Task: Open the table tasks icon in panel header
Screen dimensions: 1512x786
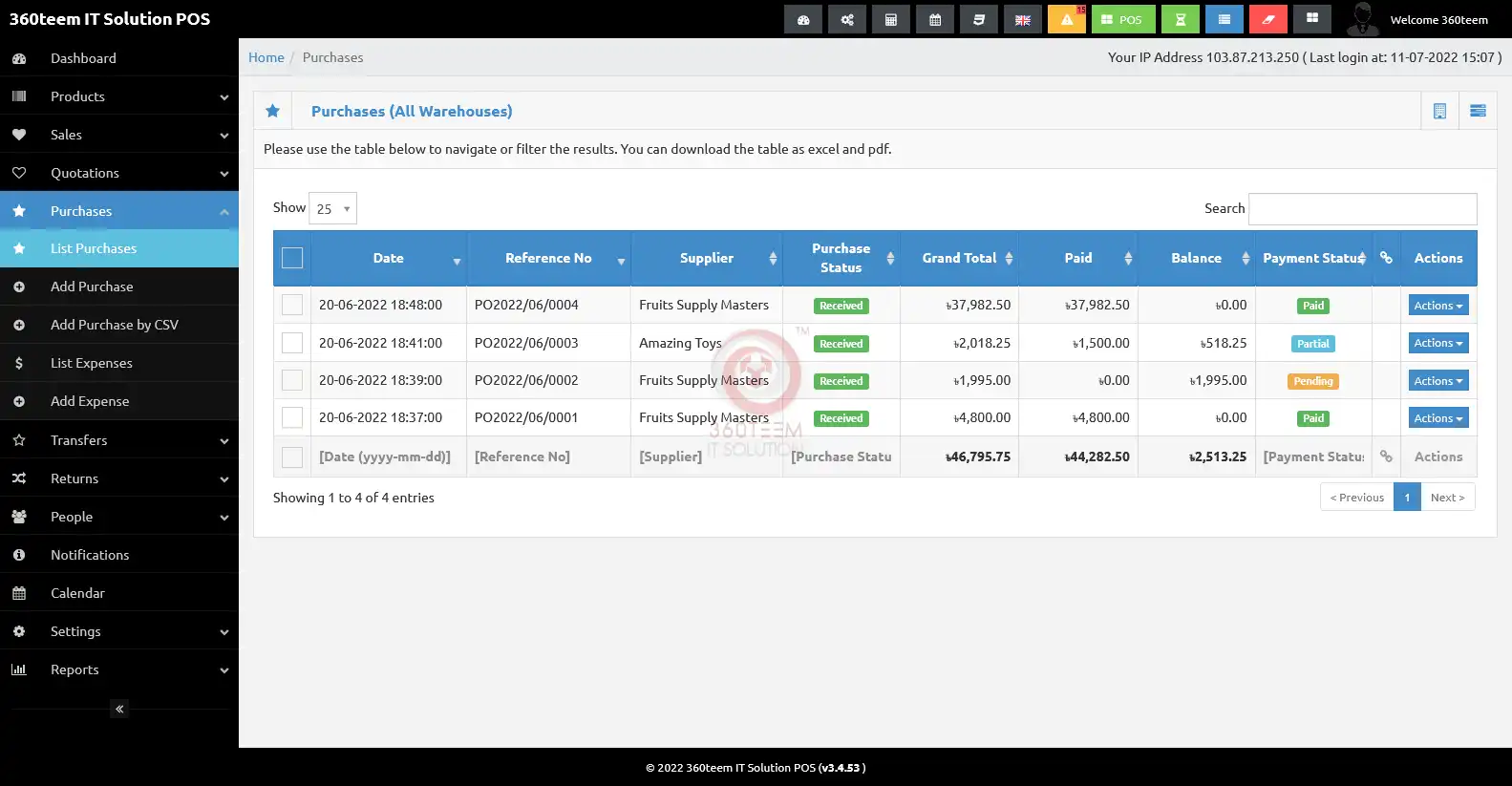Action: click(x=1478, y=111)
